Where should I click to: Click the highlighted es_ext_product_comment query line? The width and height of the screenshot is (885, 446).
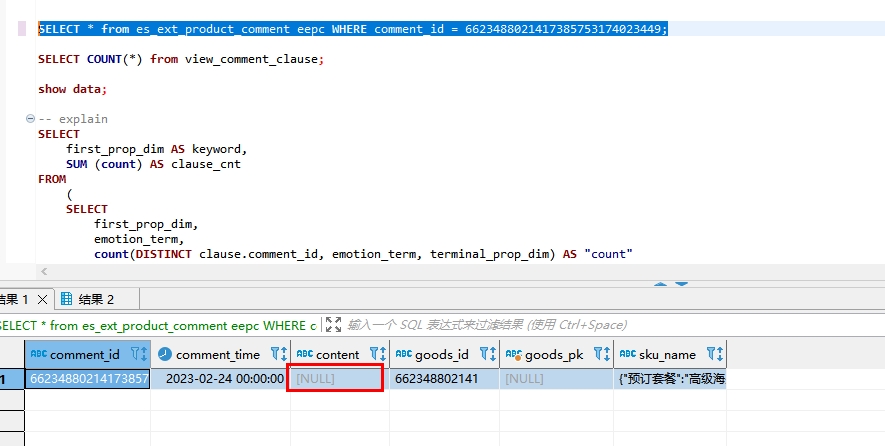[353, 29]
